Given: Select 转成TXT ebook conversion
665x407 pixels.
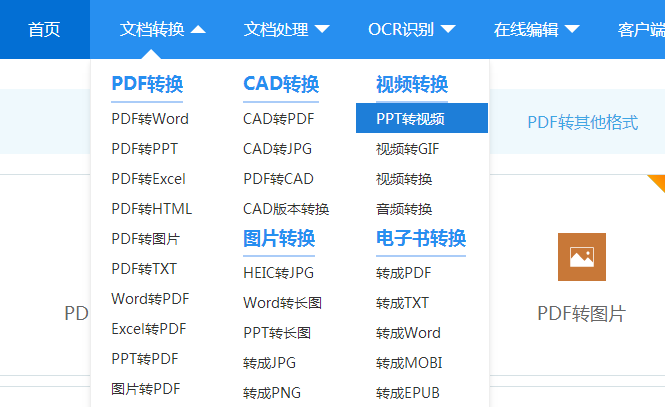Looking at the screenshot, I should 402,303.
